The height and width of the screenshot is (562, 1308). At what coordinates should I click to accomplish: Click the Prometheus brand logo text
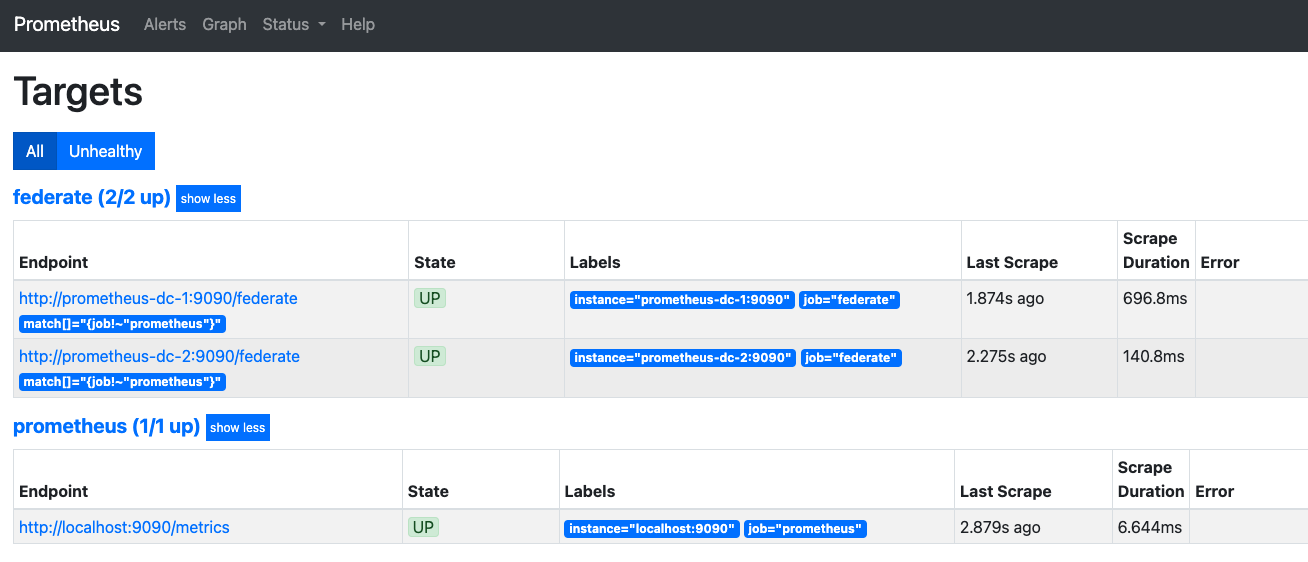coord(67,25)
